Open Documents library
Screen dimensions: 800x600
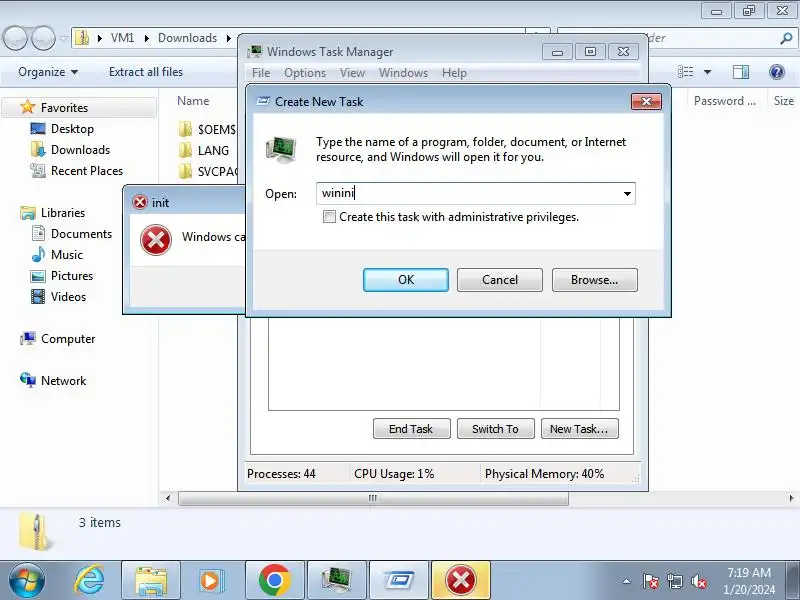pos(81,234)
